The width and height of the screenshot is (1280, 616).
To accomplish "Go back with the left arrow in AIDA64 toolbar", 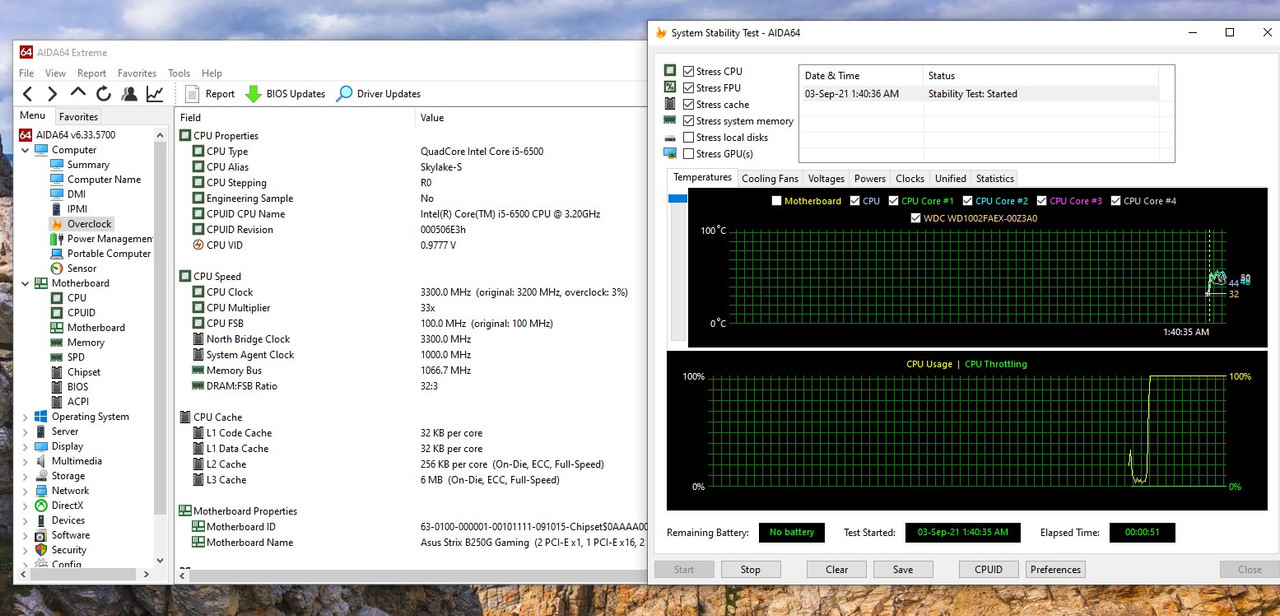I will tap(27, 94).
